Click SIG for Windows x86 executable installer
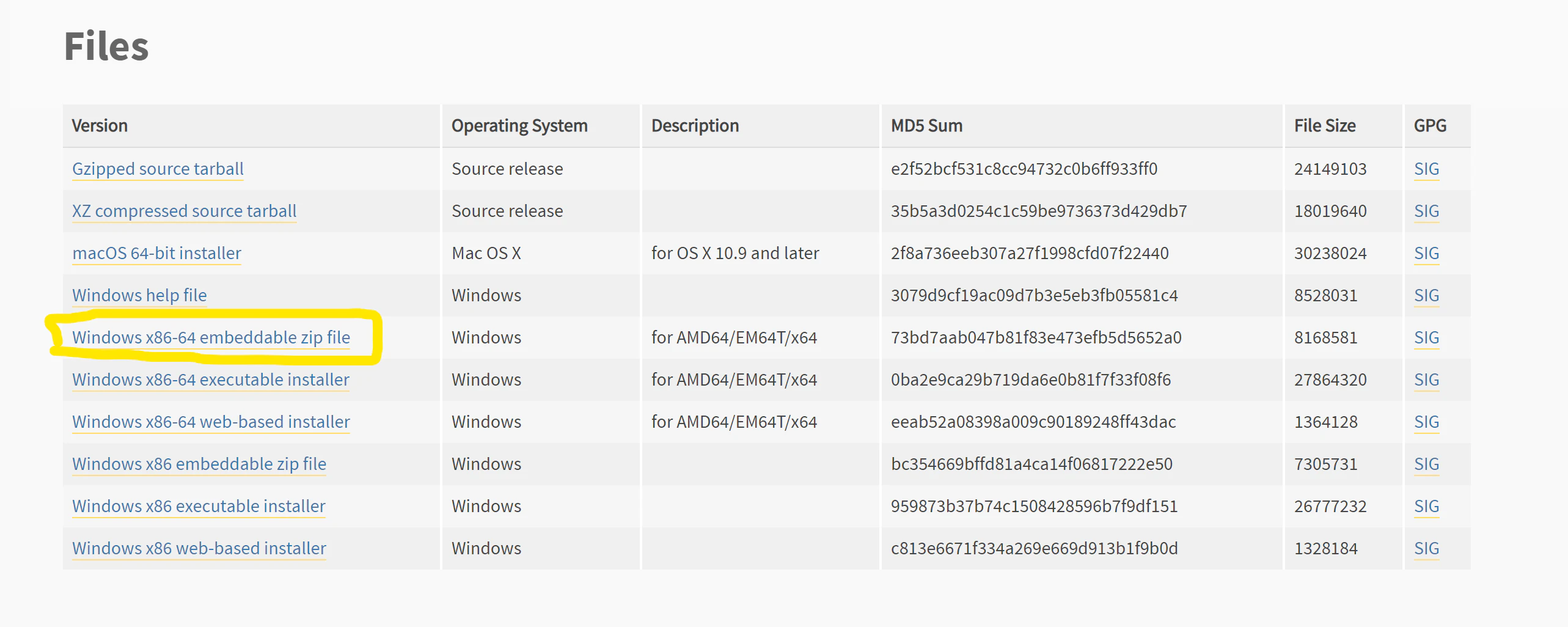Image resolution: width=1568 pixels, height=627 pixels. point(1426,506)
